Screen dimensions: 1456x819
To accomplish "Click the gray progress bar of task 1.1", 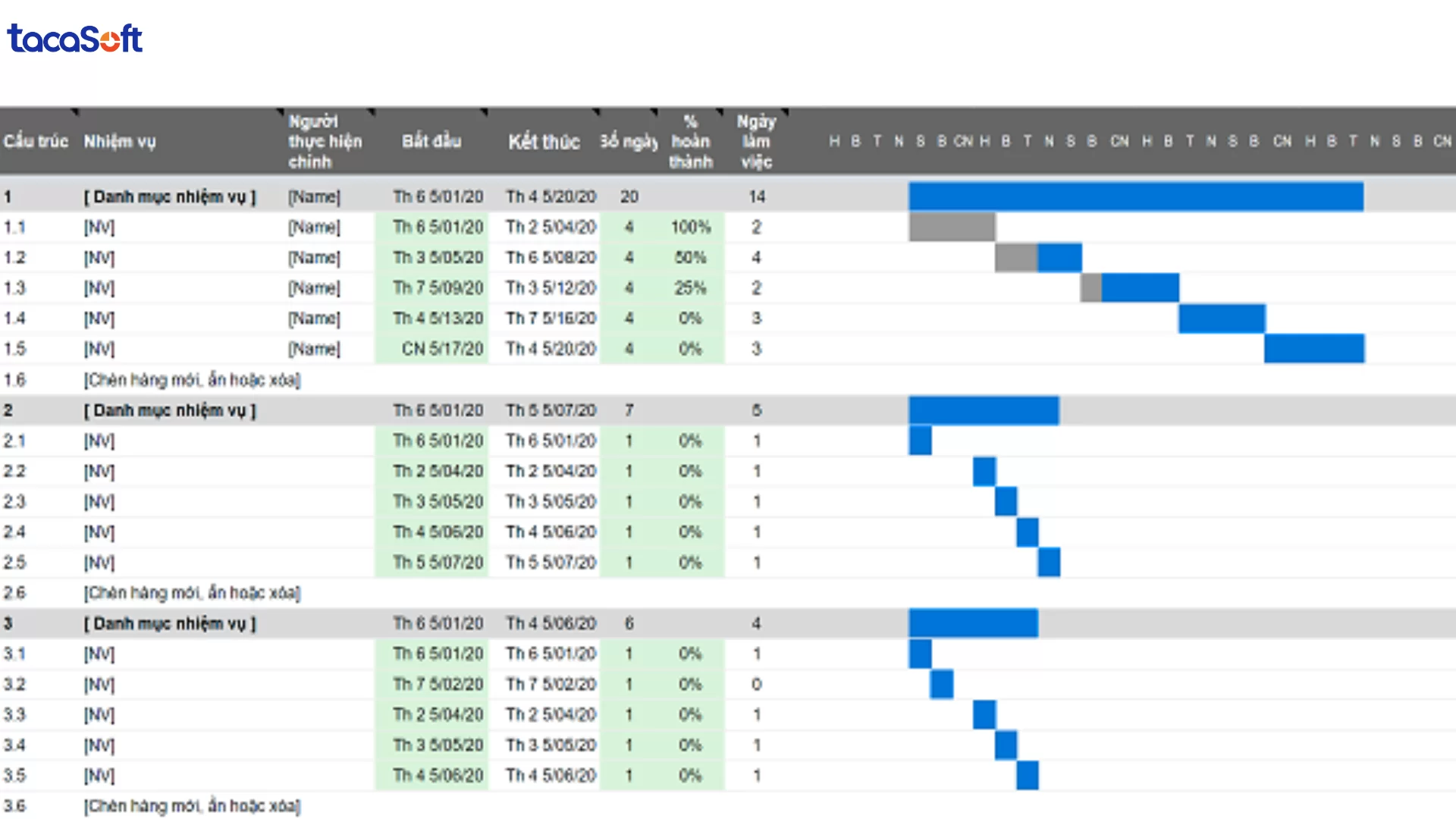I will click(952, 227).
